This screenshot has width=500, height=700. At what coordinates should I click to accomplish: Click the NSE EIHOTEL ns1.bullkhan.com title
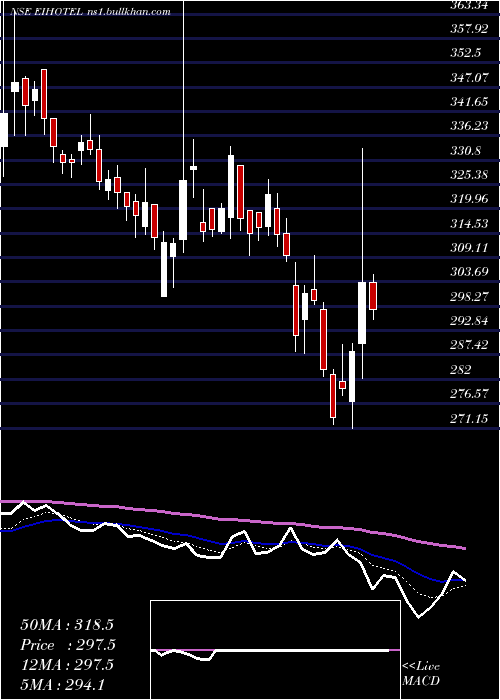point(91,12)
